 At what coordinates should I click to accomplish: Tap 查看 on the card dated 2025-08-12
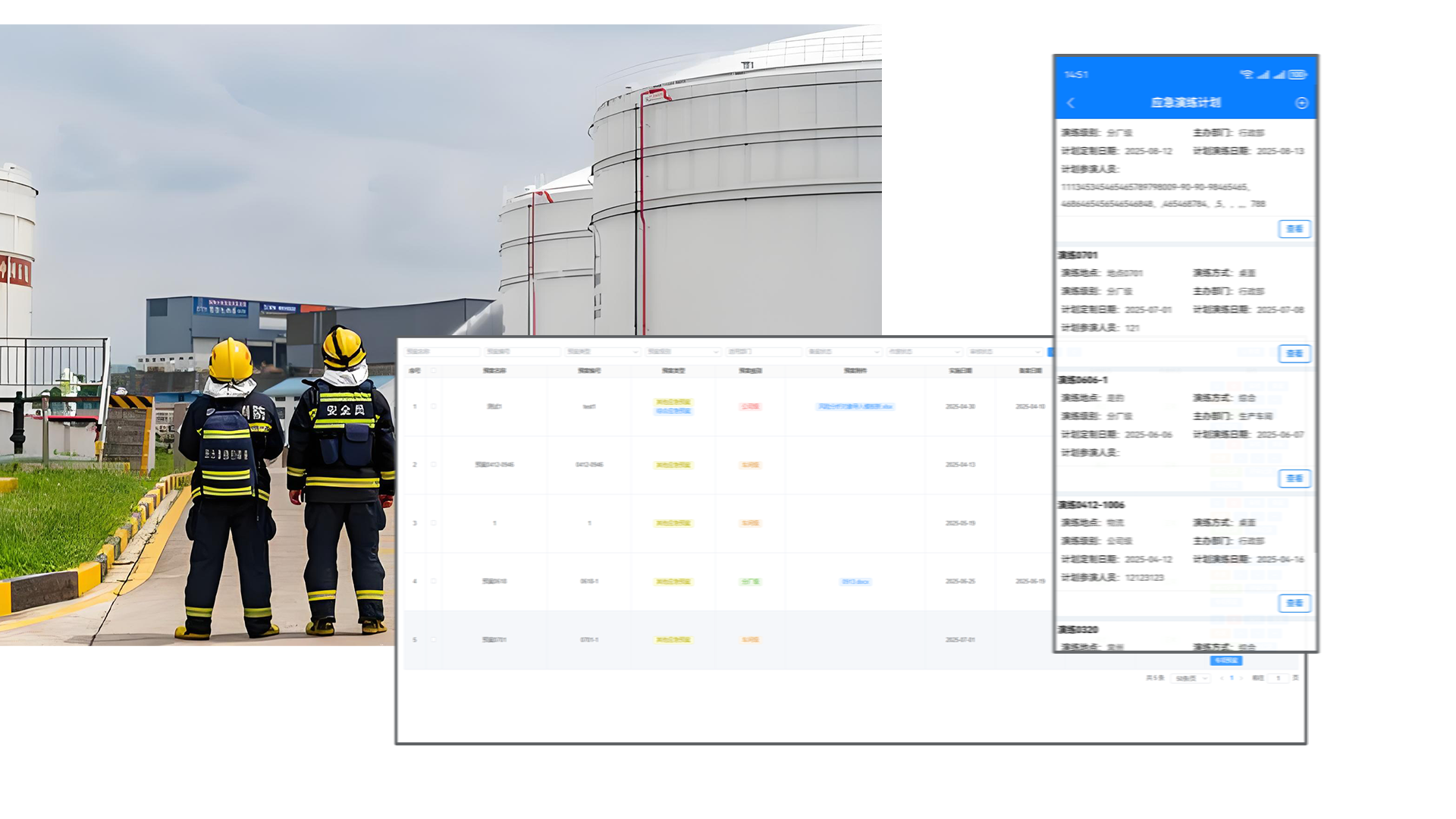(1294, 229)
